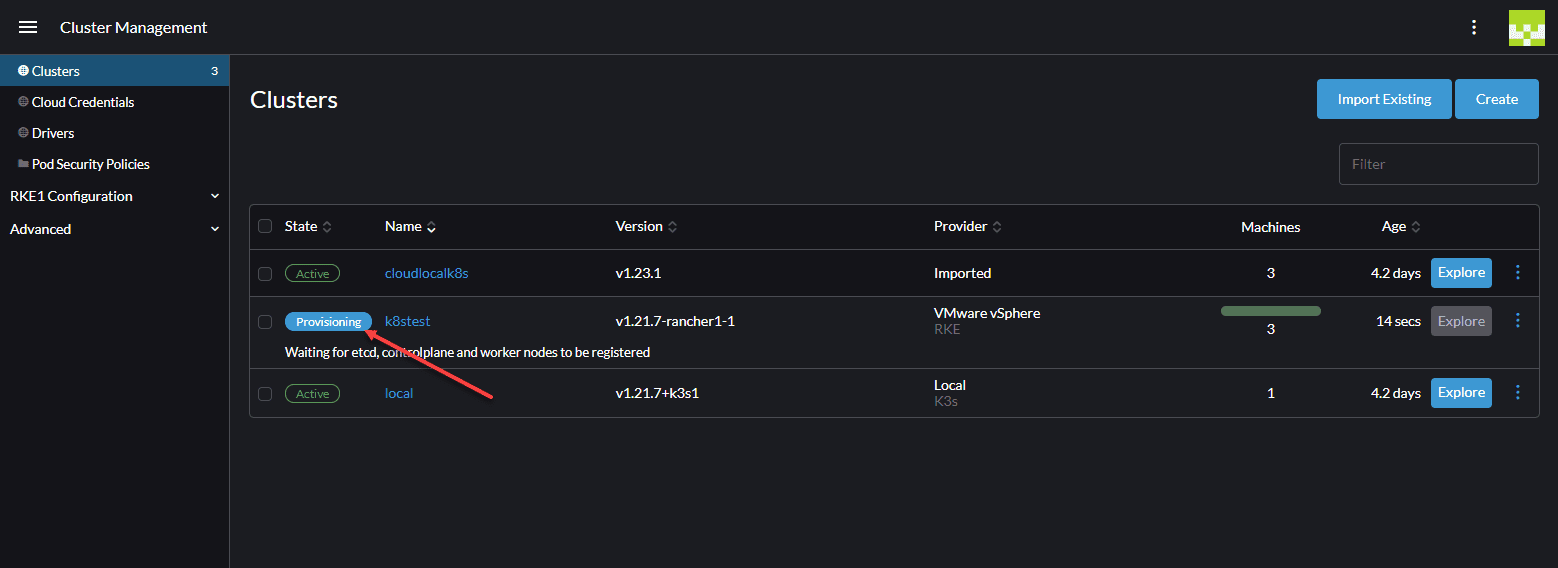This screenshot has height=568, width=1558.
Task: Open the k8stest cluster link
Action: 407,321
